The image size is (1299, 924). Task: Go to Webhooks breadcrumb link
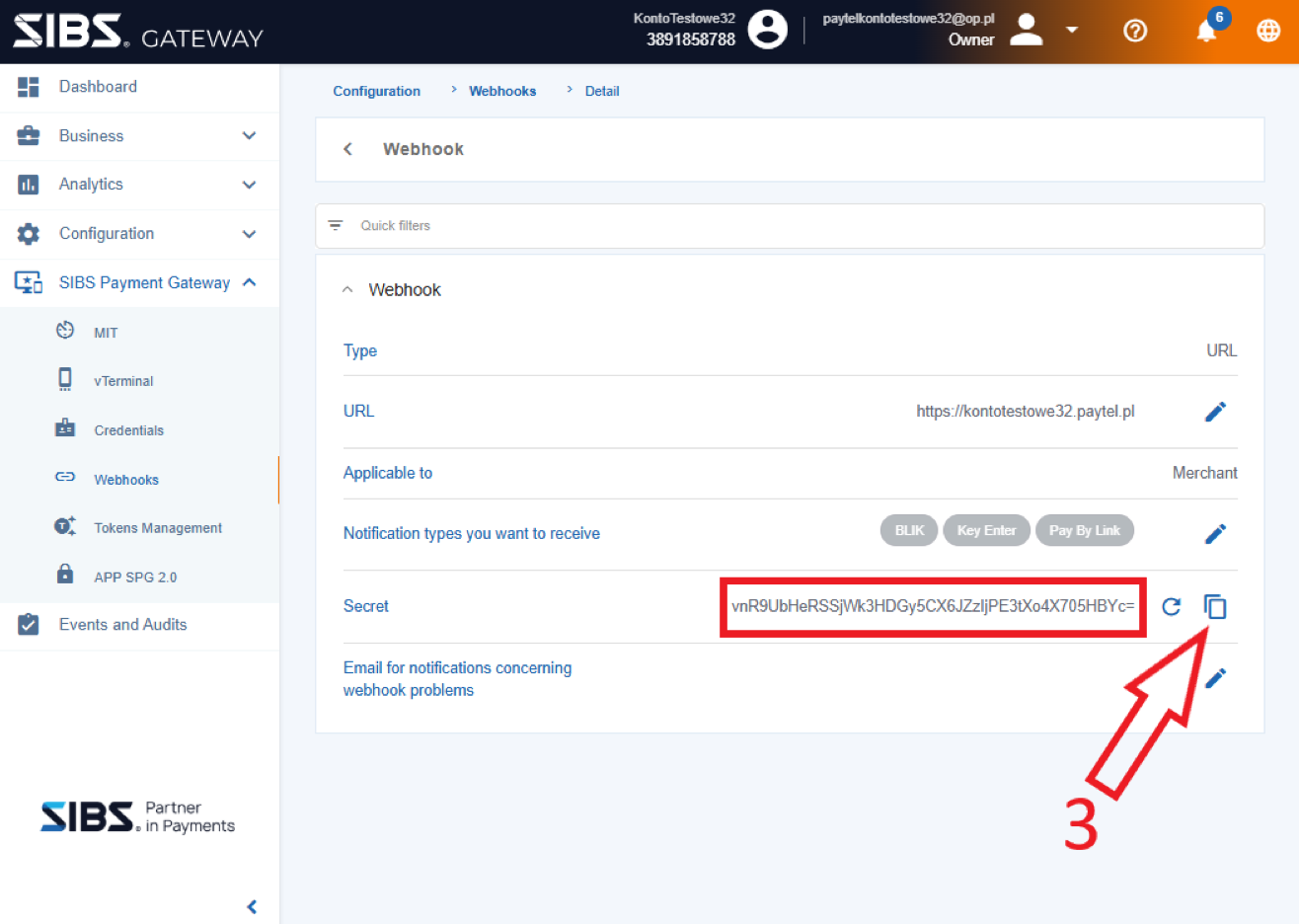coord(502,91)
